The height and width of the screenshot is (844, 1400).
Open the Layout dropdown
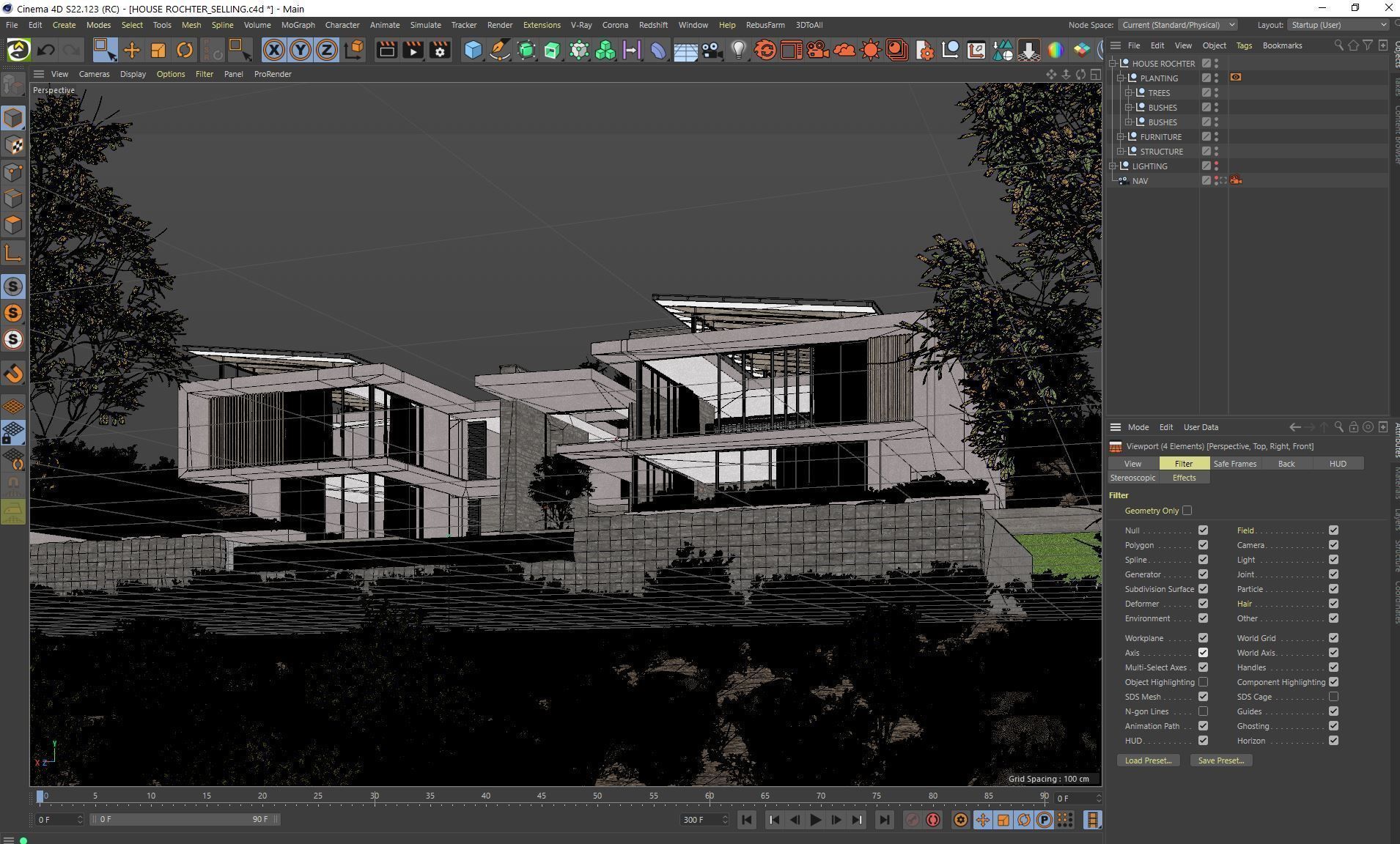point(1338,25)
